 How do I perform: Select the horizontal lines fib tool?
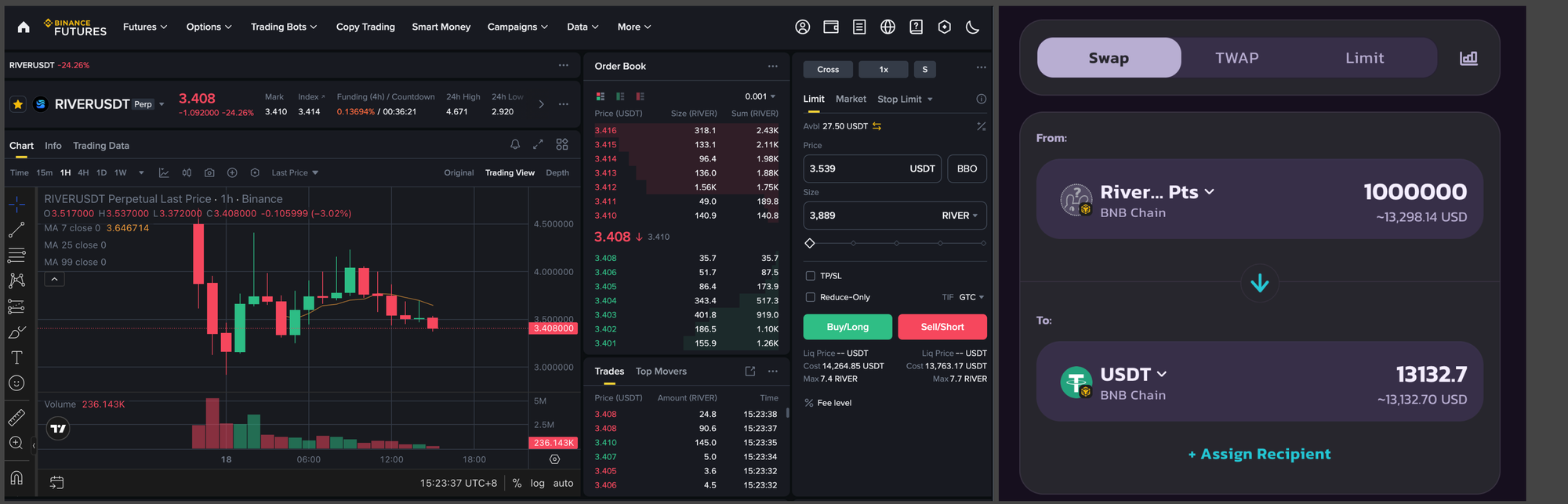pyautogui.click(x=16, y=255)
